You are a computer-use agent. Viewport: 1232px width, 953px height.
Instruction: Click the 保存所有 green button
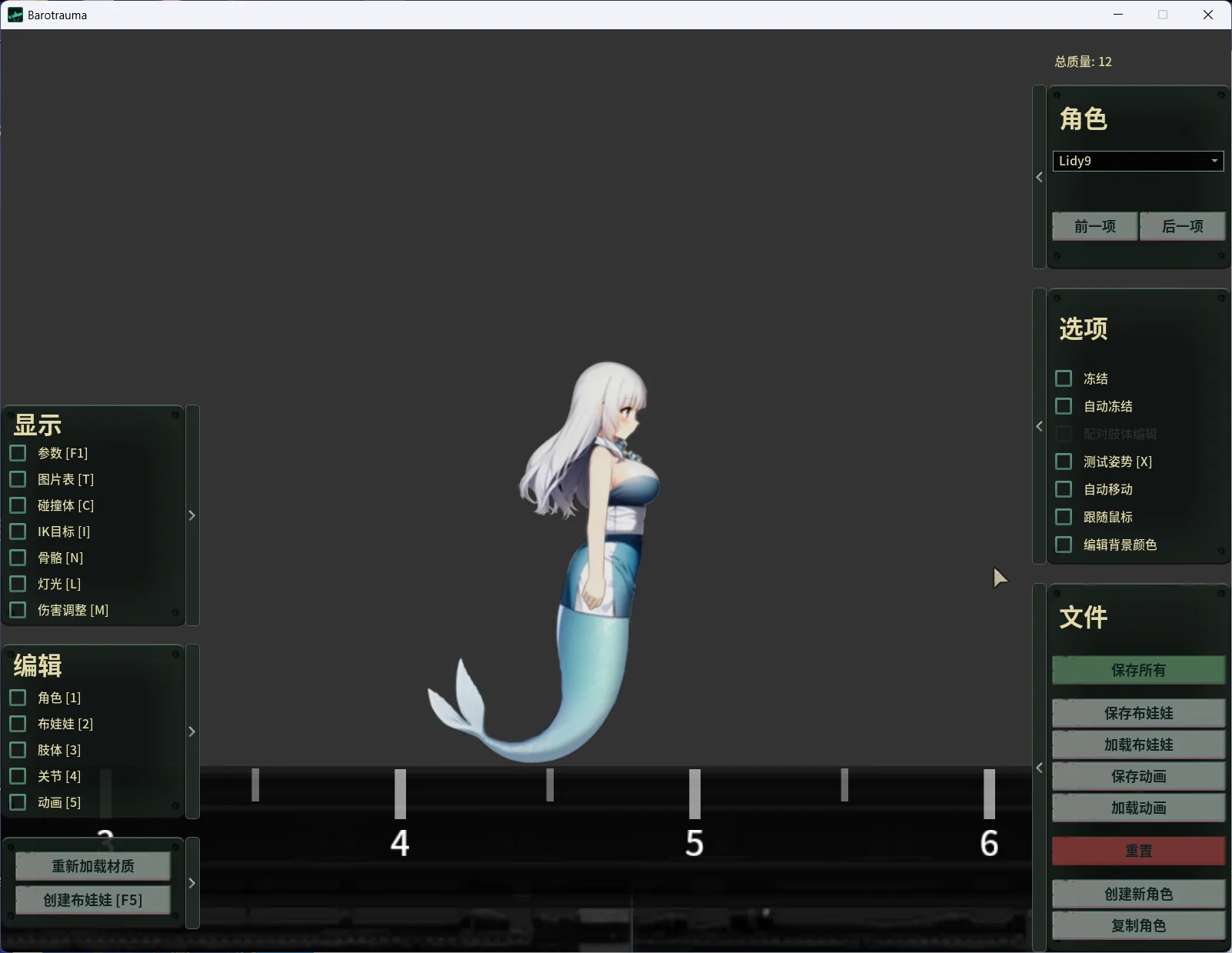1138,670
